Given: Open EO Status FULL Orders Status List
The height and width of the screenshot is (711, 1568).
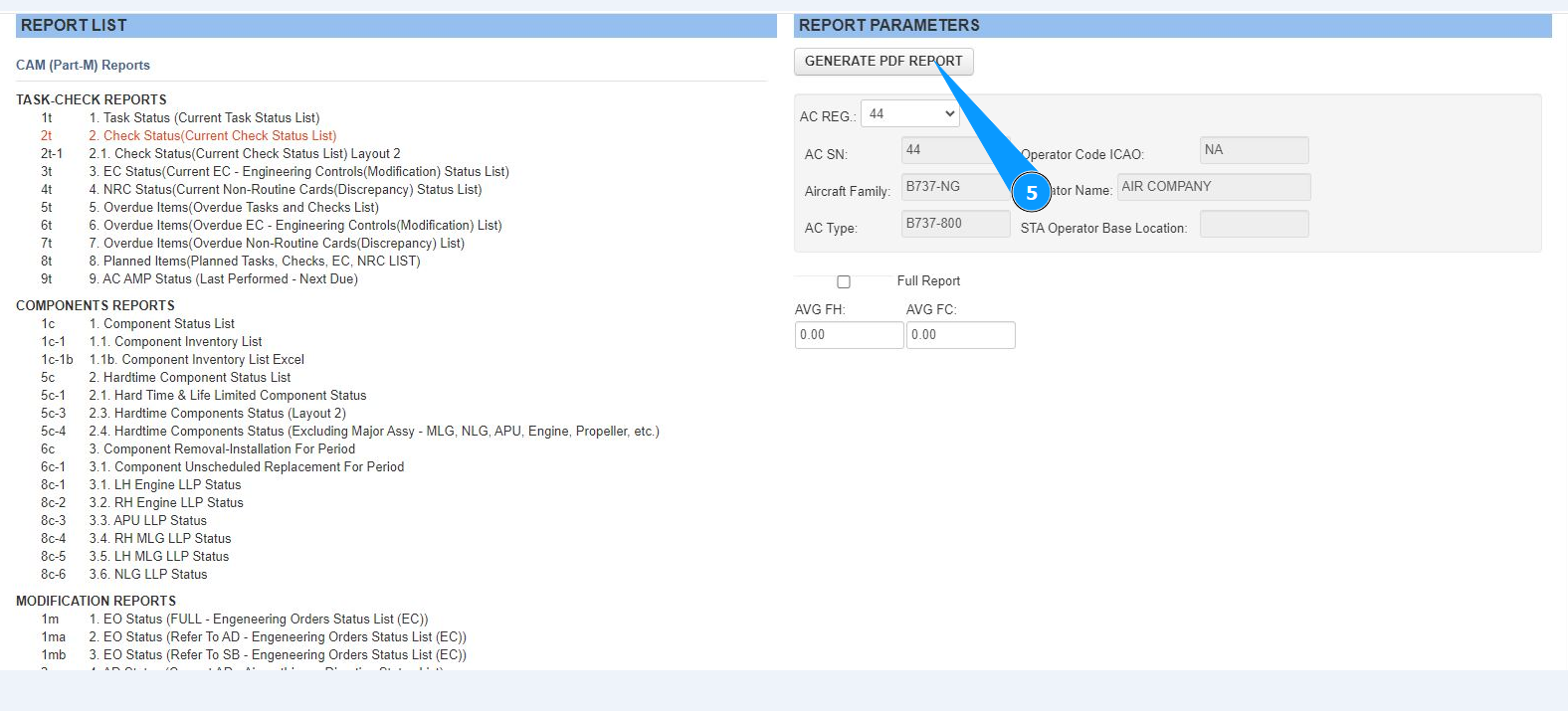Looking at the screenshot, I should (x=259, y=620).
